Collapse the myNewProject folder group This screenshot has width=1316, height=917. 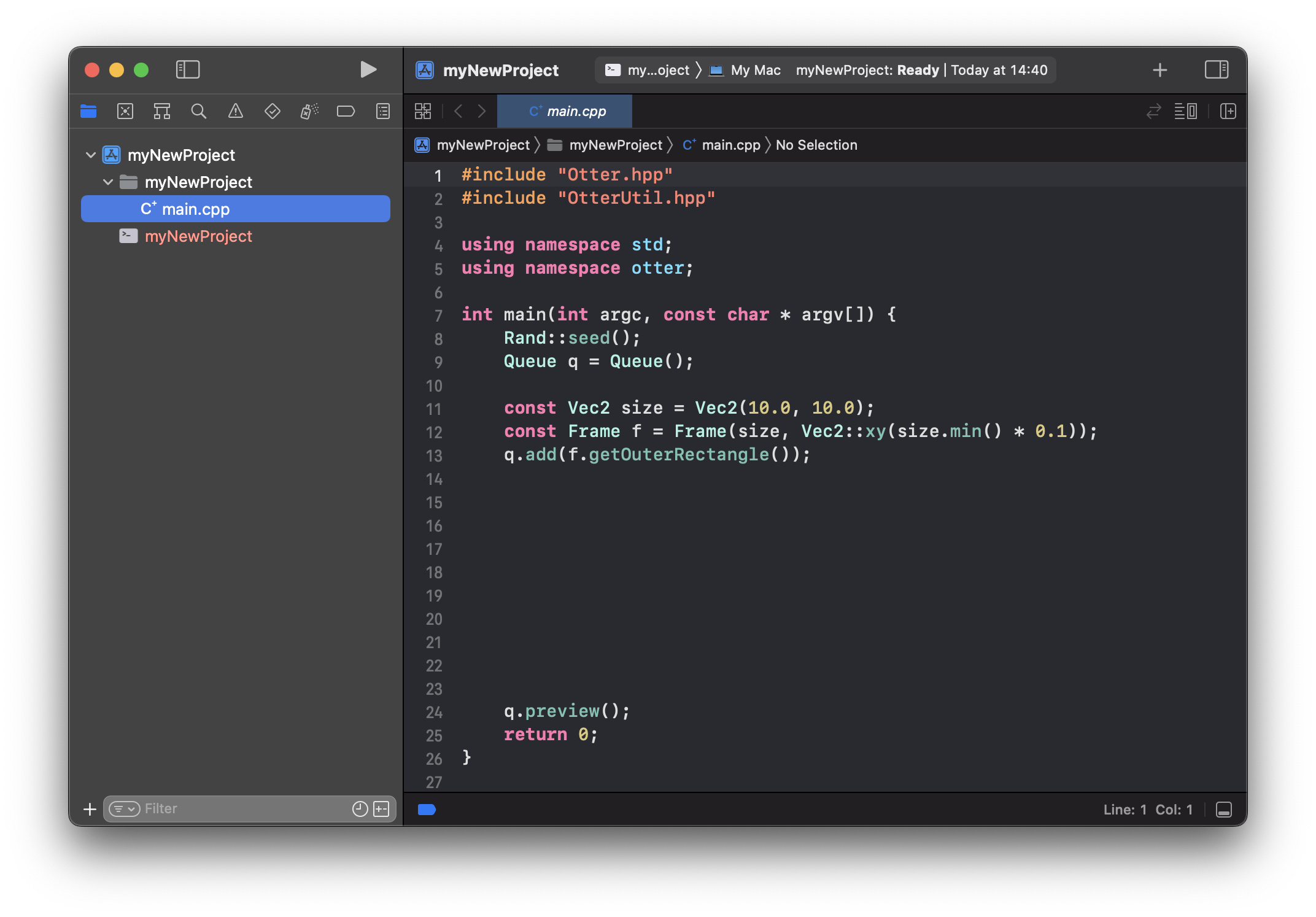108,182
